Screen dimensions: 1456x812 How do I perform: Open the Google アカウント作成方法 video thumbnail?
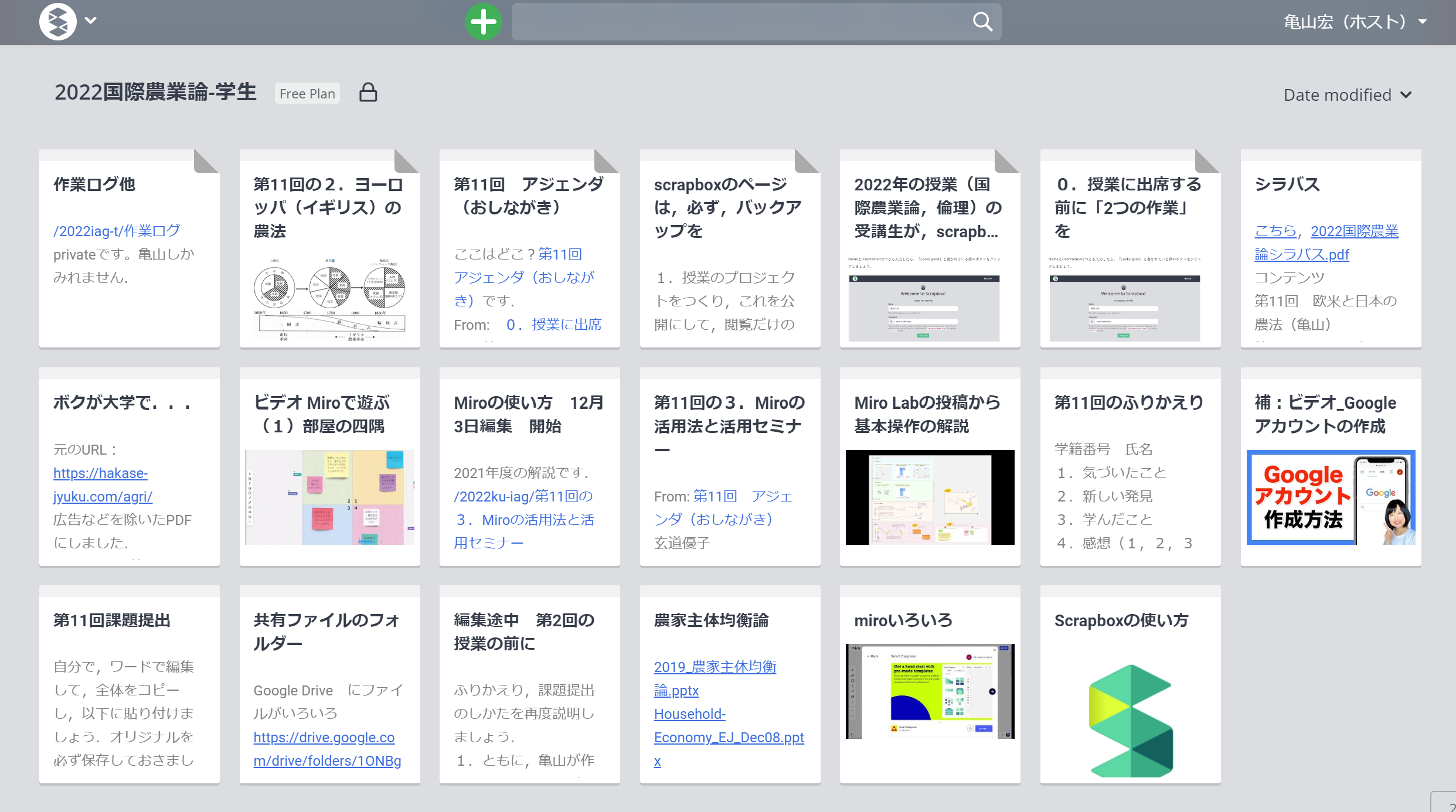(x=1331, y=497)
